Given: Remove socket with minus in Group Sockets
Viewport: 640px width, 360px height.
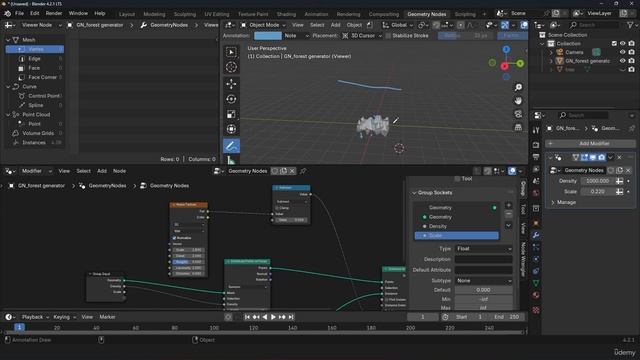Looking at the screenshot, I should (x=509, y=214).
